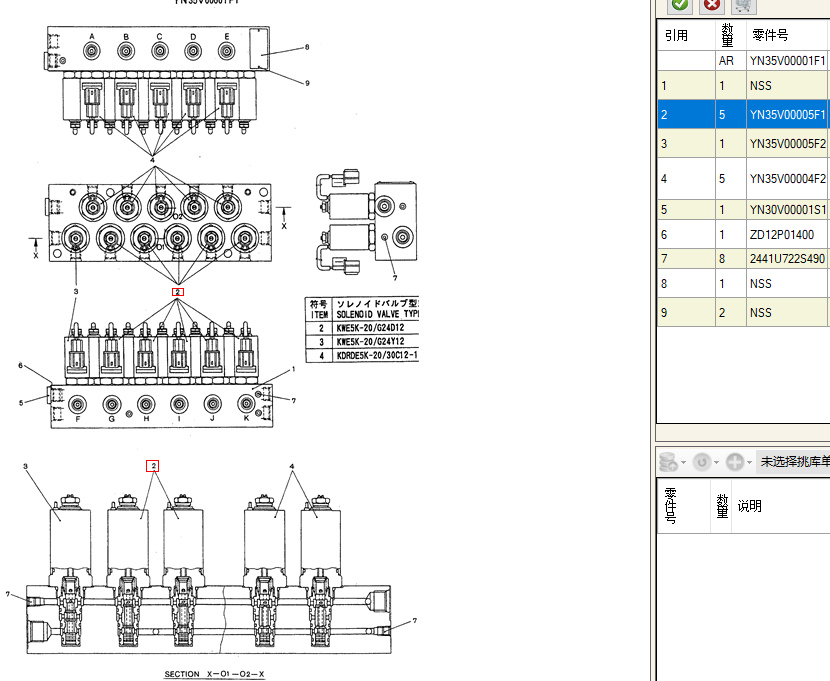Open dropdown arrow beside plus icon

(749, 462)
